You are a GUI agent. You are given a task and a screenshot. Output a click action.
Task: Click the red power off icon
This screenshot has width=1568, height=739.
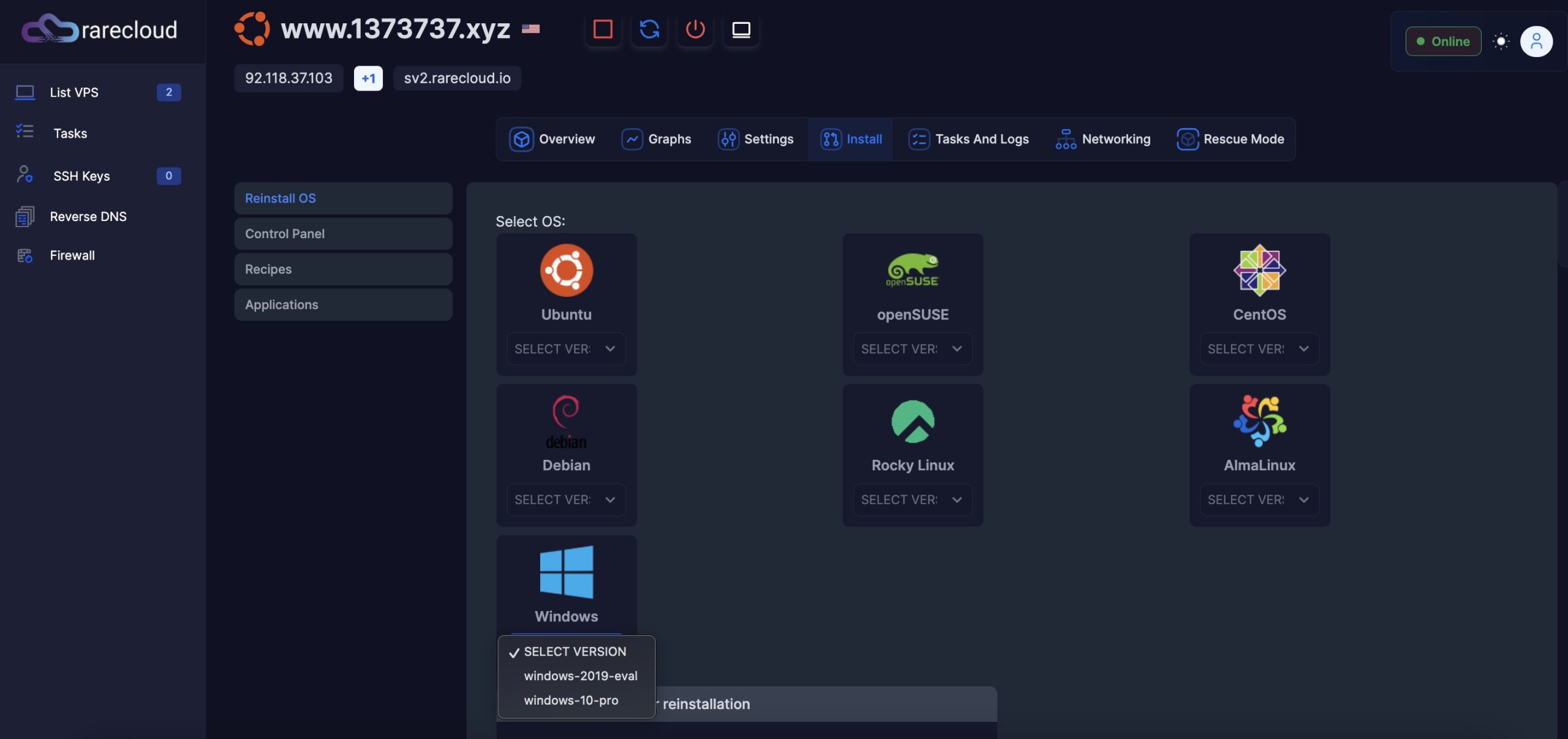(x=695, y=29)
